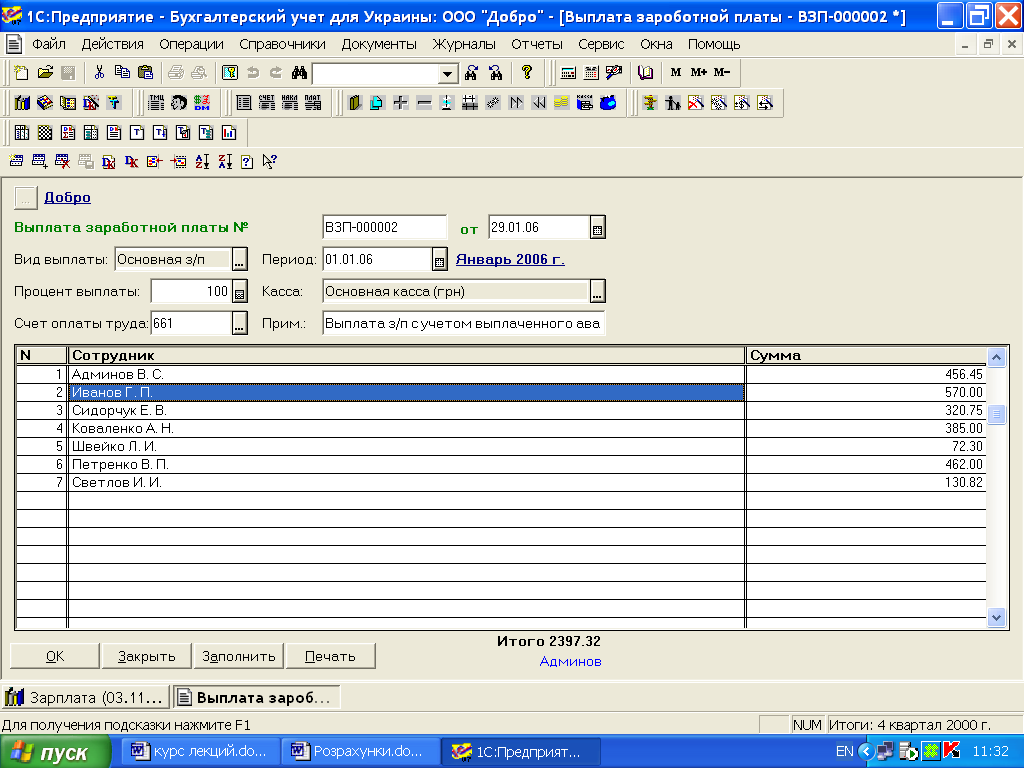Click the paste clipboard icon
Viewport: 1024px width, 768px height.
[145, 73]
